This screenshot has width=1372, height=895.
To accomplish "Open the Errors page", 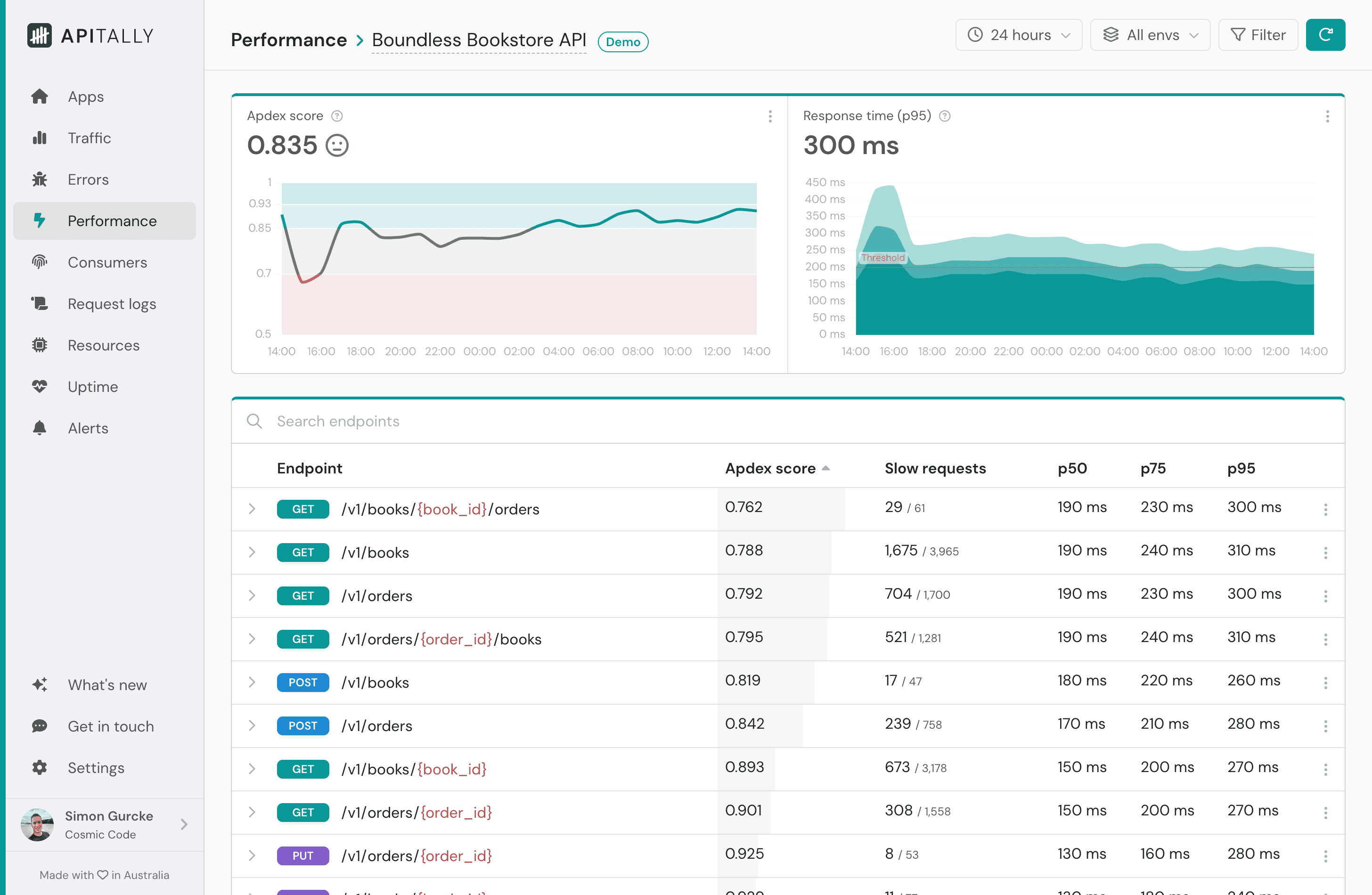I will [x=88, y=179].
